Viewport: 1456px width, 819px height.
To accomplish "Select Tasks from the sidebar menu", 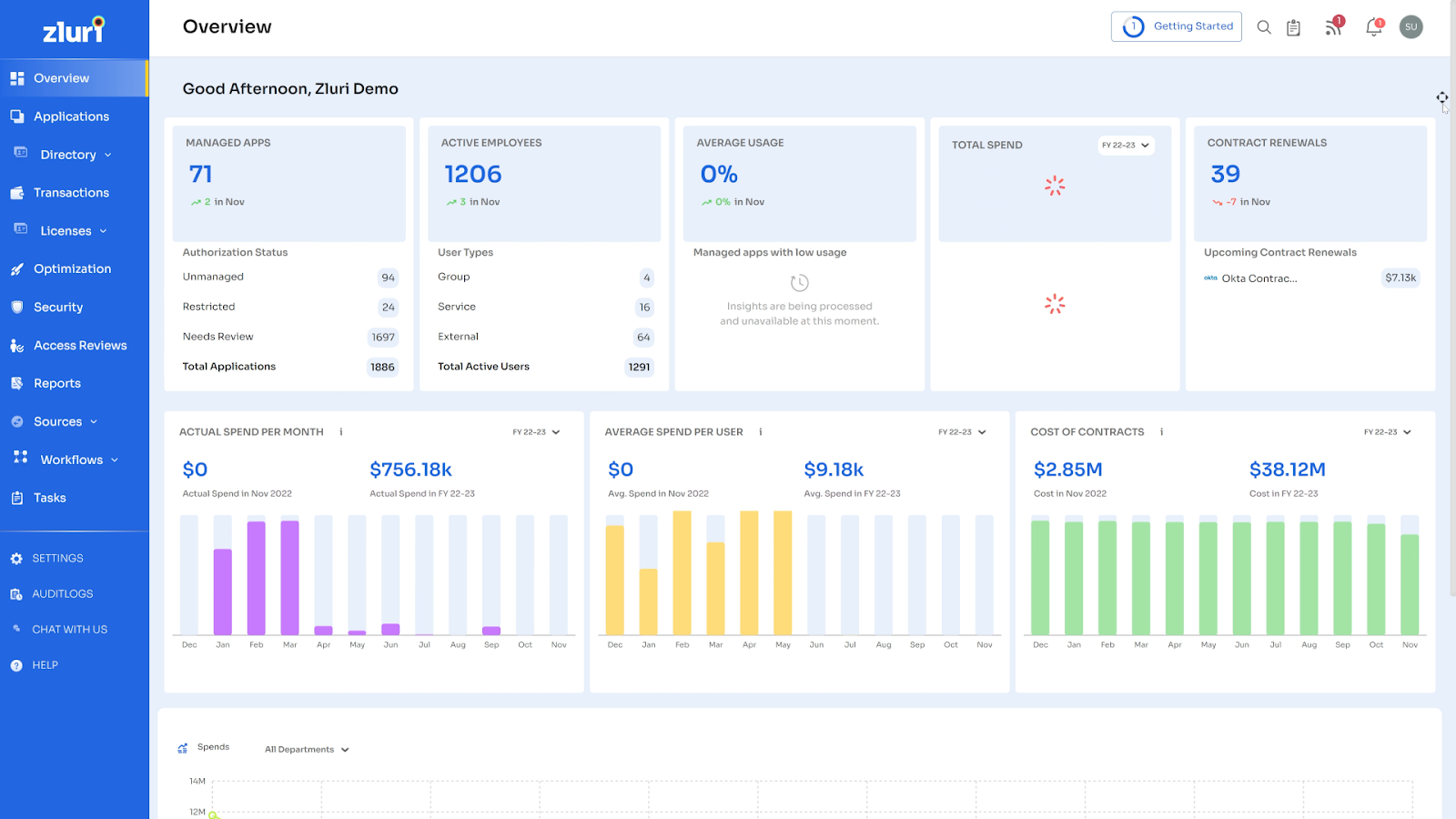I will [x=52, y=498].
